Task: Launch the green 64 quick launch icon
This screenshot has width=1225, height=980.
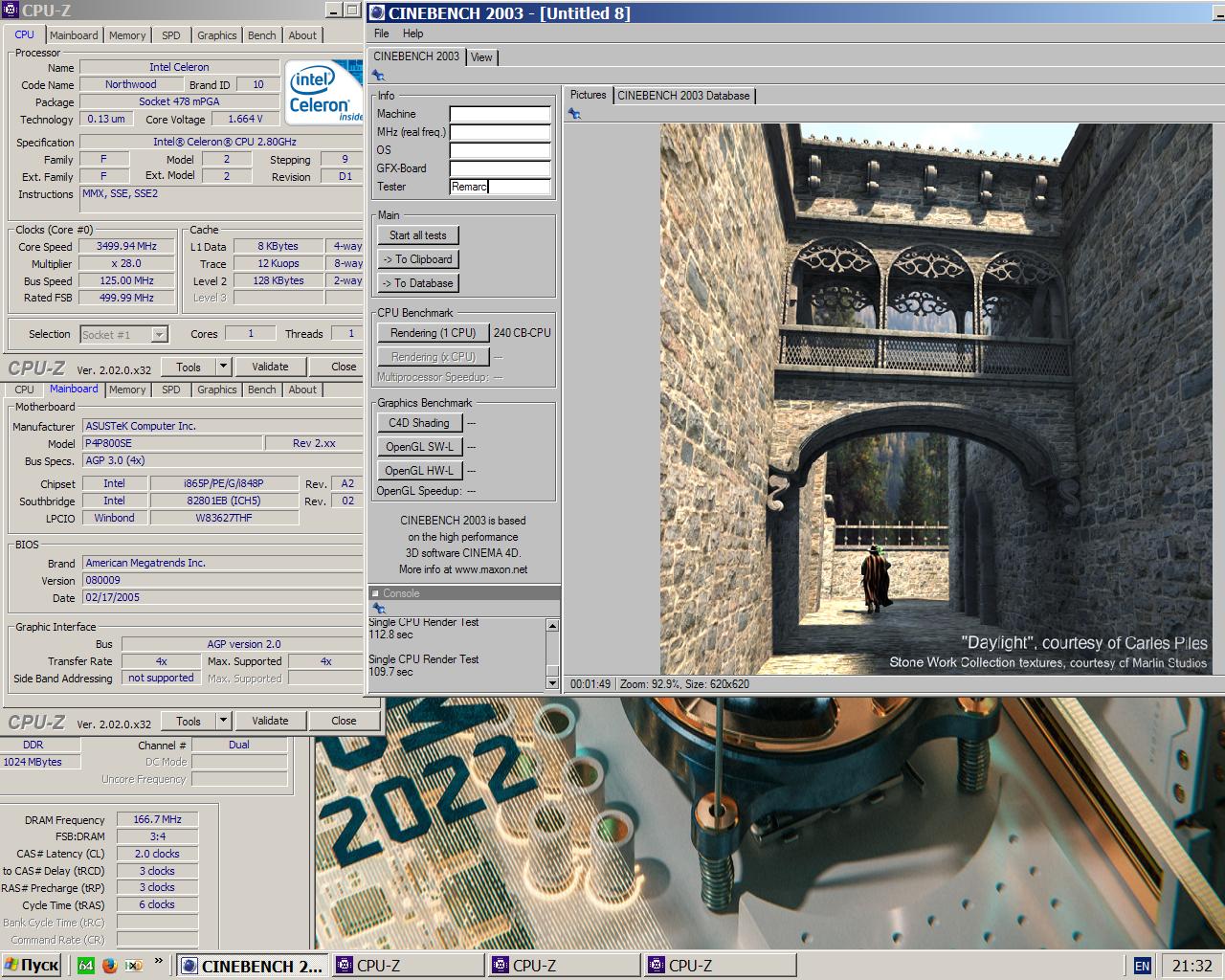Action: pyautogui.click(x=85, y=966)
